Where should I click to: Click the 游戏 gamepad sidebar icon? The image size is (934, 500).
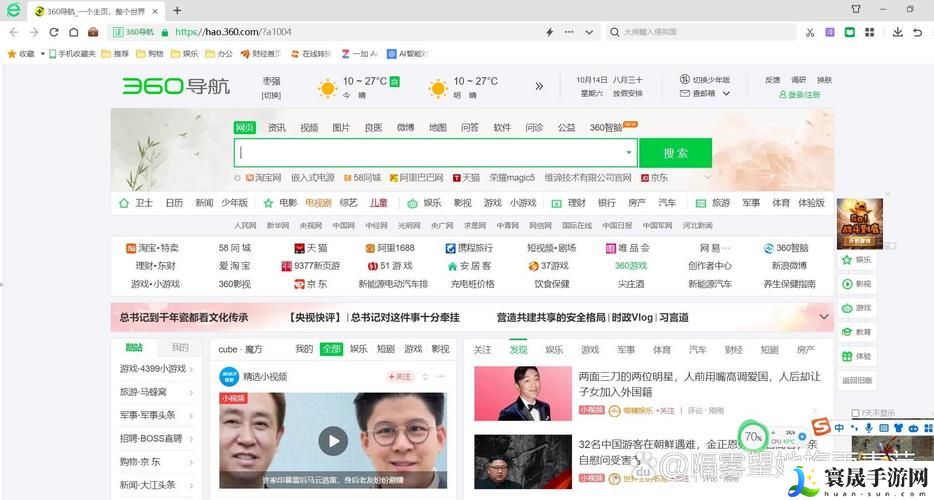(847, 308)
